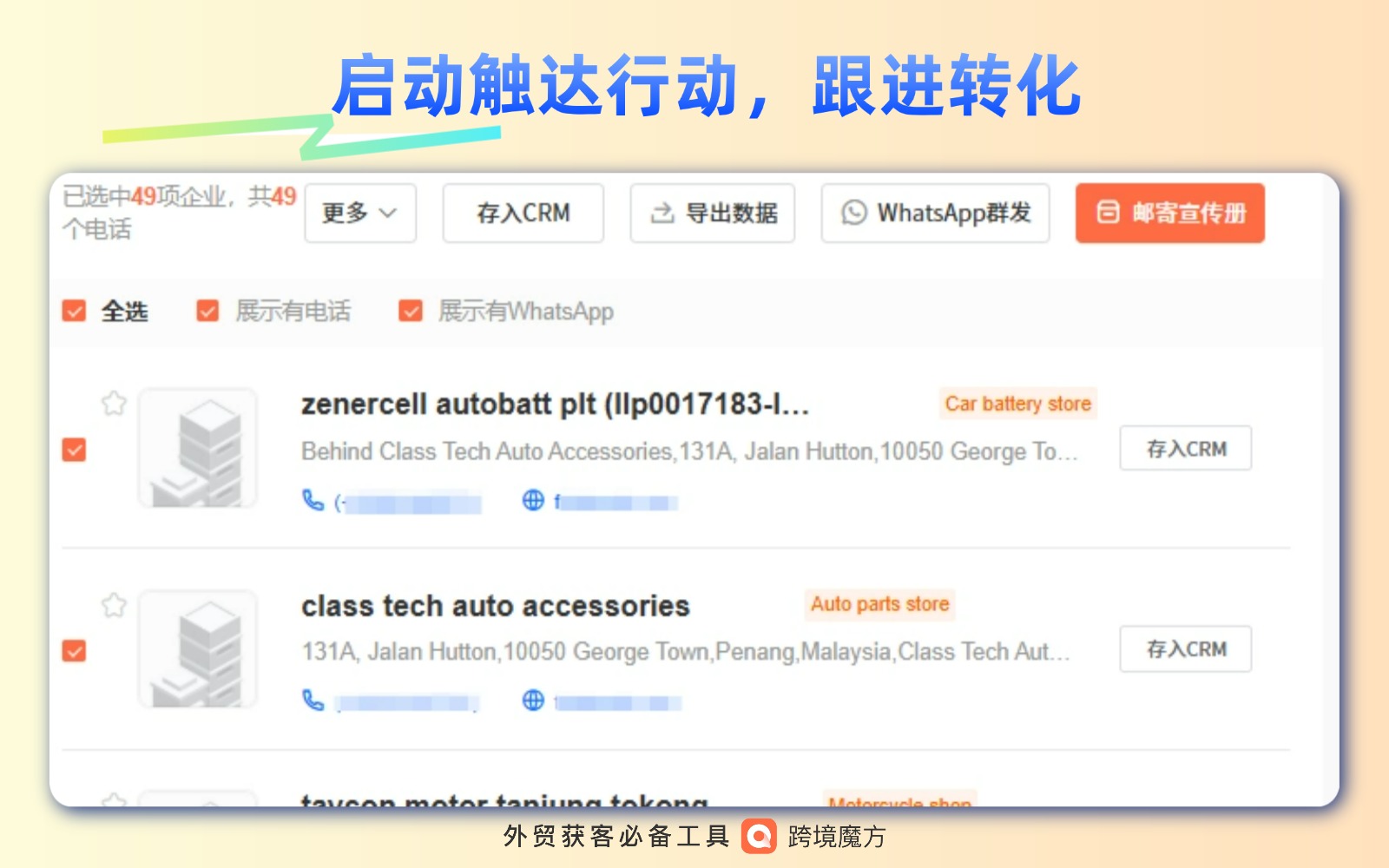Click the WhatsApp logo in WhatsApp群发 button
Screen dimensions: 1389x868
[x=854, y=213]
